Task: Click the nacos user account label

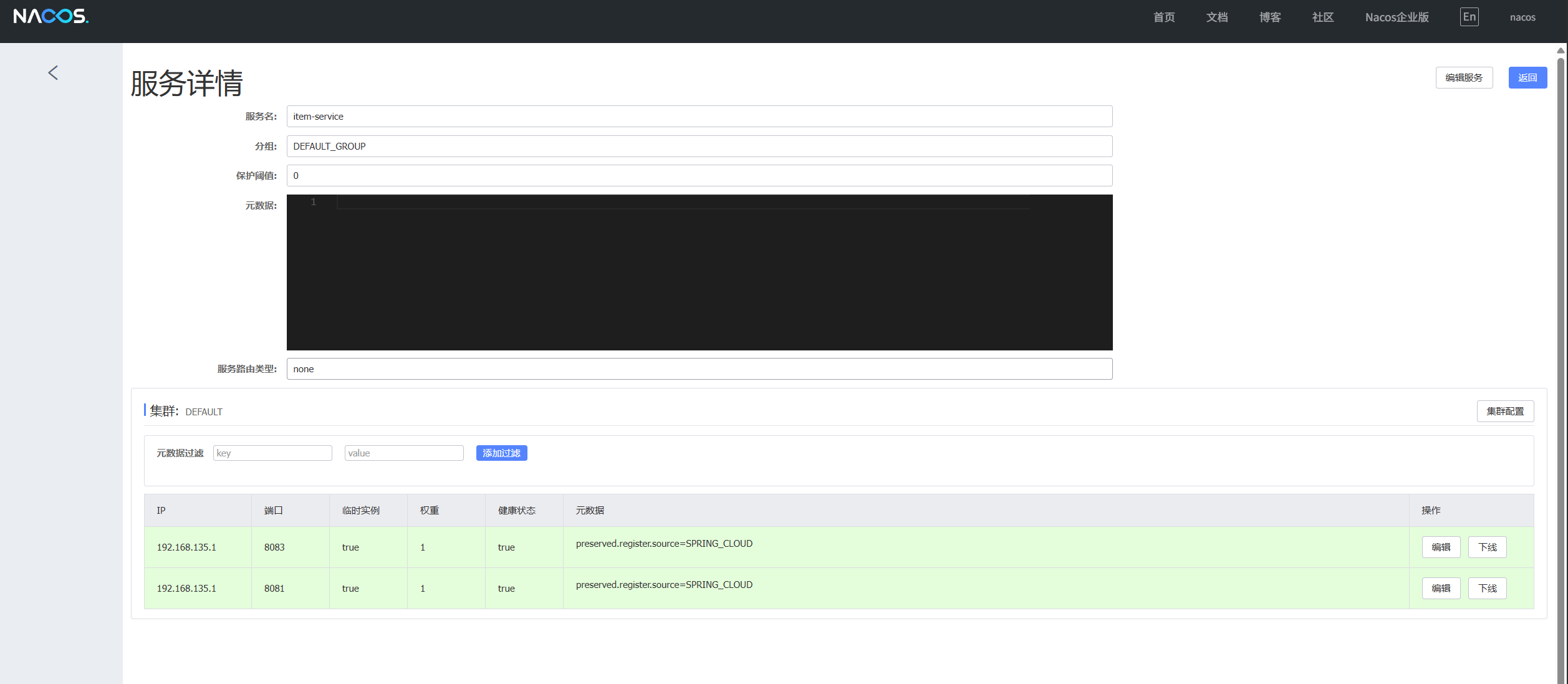Action: point(1522,17)
